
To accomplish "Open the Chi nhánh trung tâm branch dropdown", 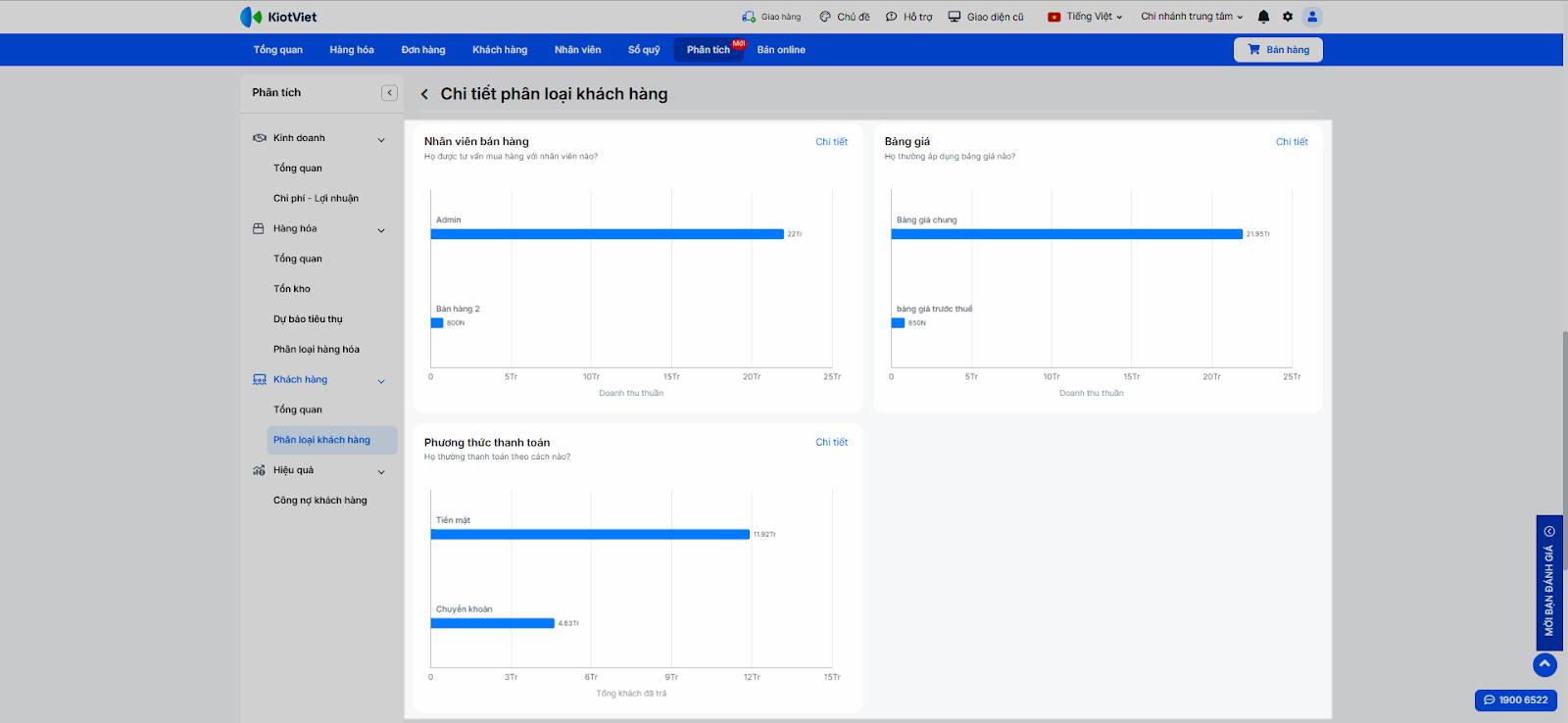I will tap(1191, 17).
